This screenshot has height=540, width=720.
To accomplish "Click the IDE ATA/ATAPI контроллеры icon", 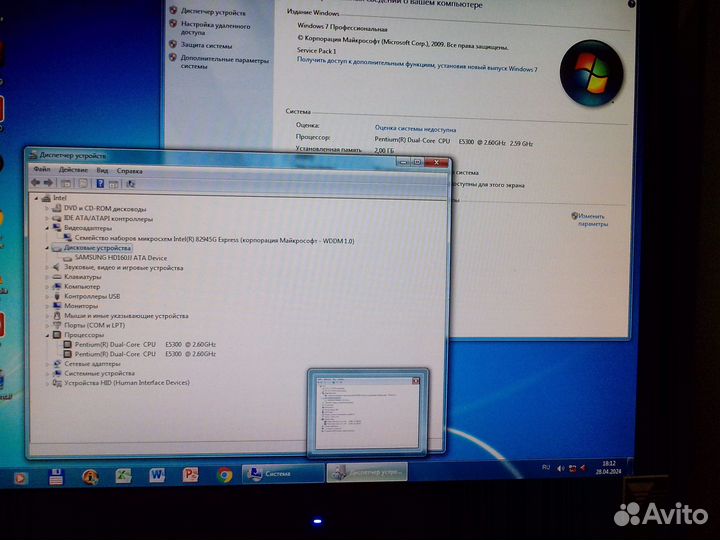I will pyautogui.click(x=57, y=218).
